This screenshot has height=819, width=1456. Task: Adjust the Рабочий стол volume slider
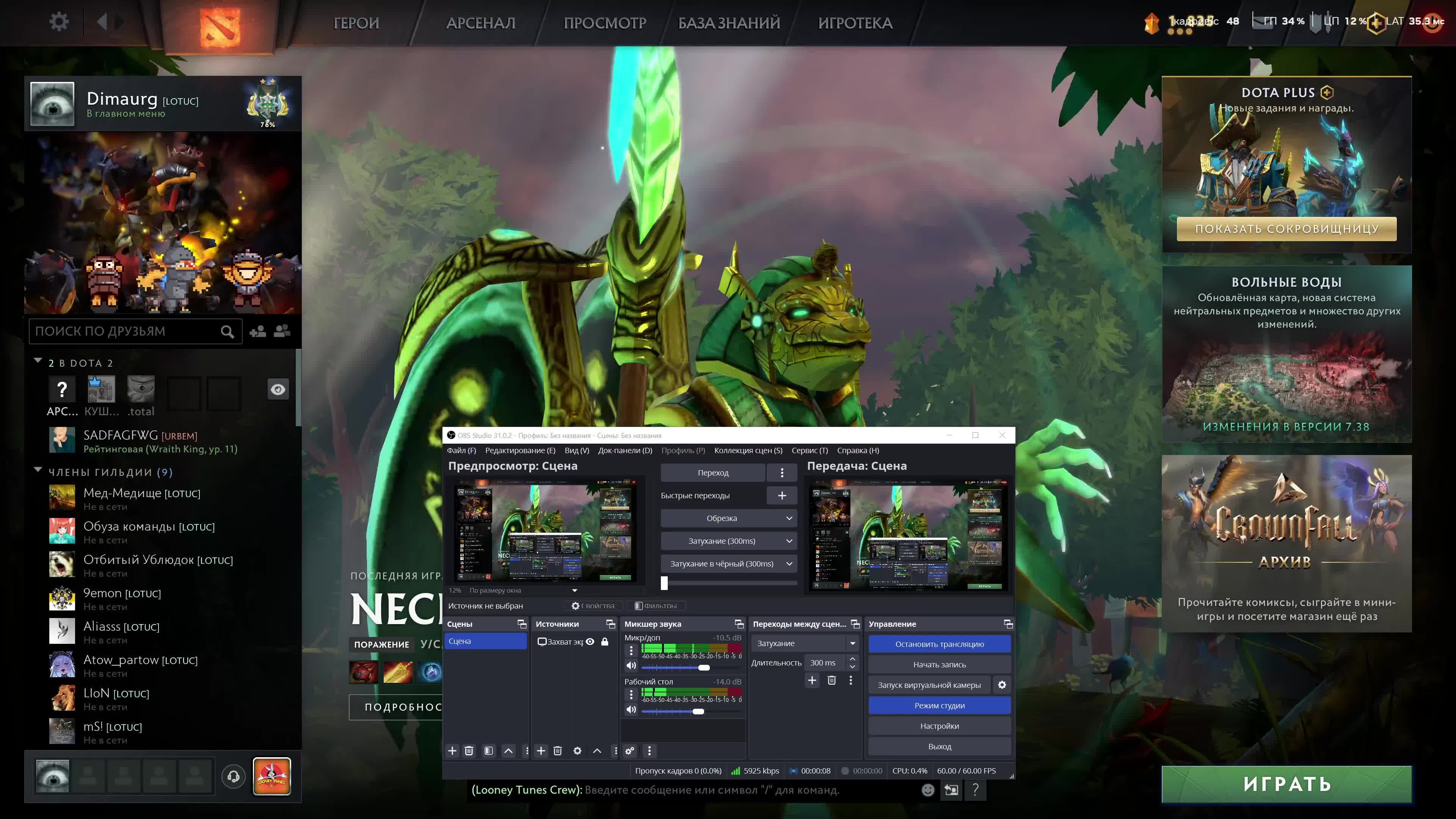(698, 711)
